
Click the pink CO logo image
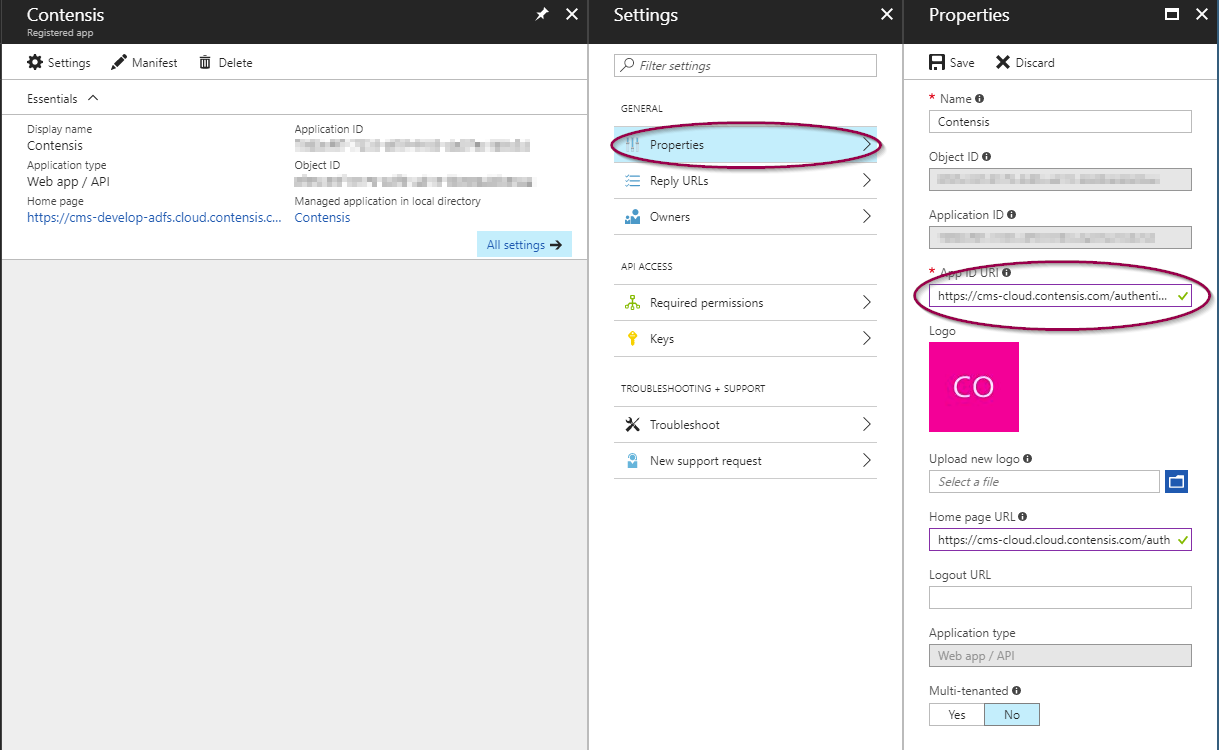(x=974, y=387)
